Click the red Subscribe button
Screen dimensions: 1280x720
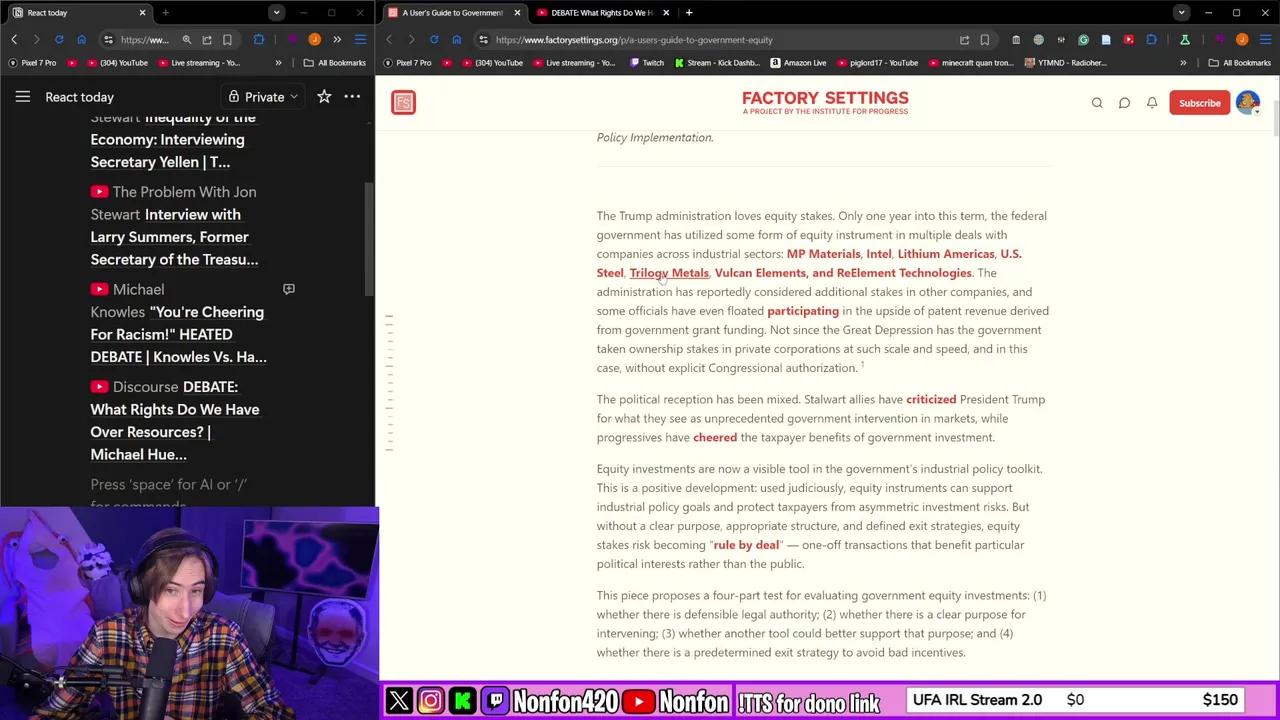tap(1199, 103)
